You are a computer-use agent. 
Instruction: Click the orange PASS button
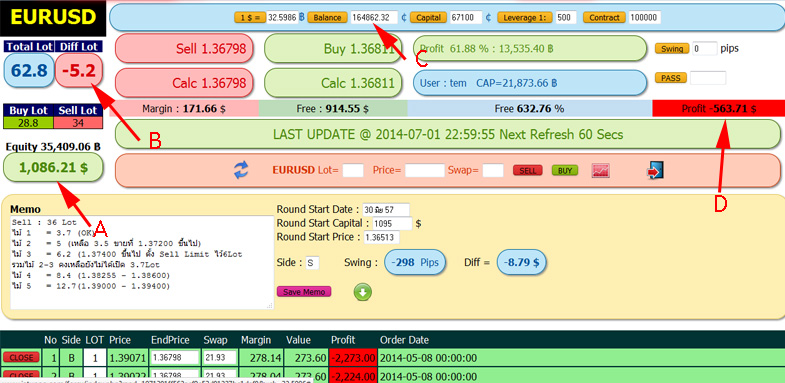pos(671,78)
